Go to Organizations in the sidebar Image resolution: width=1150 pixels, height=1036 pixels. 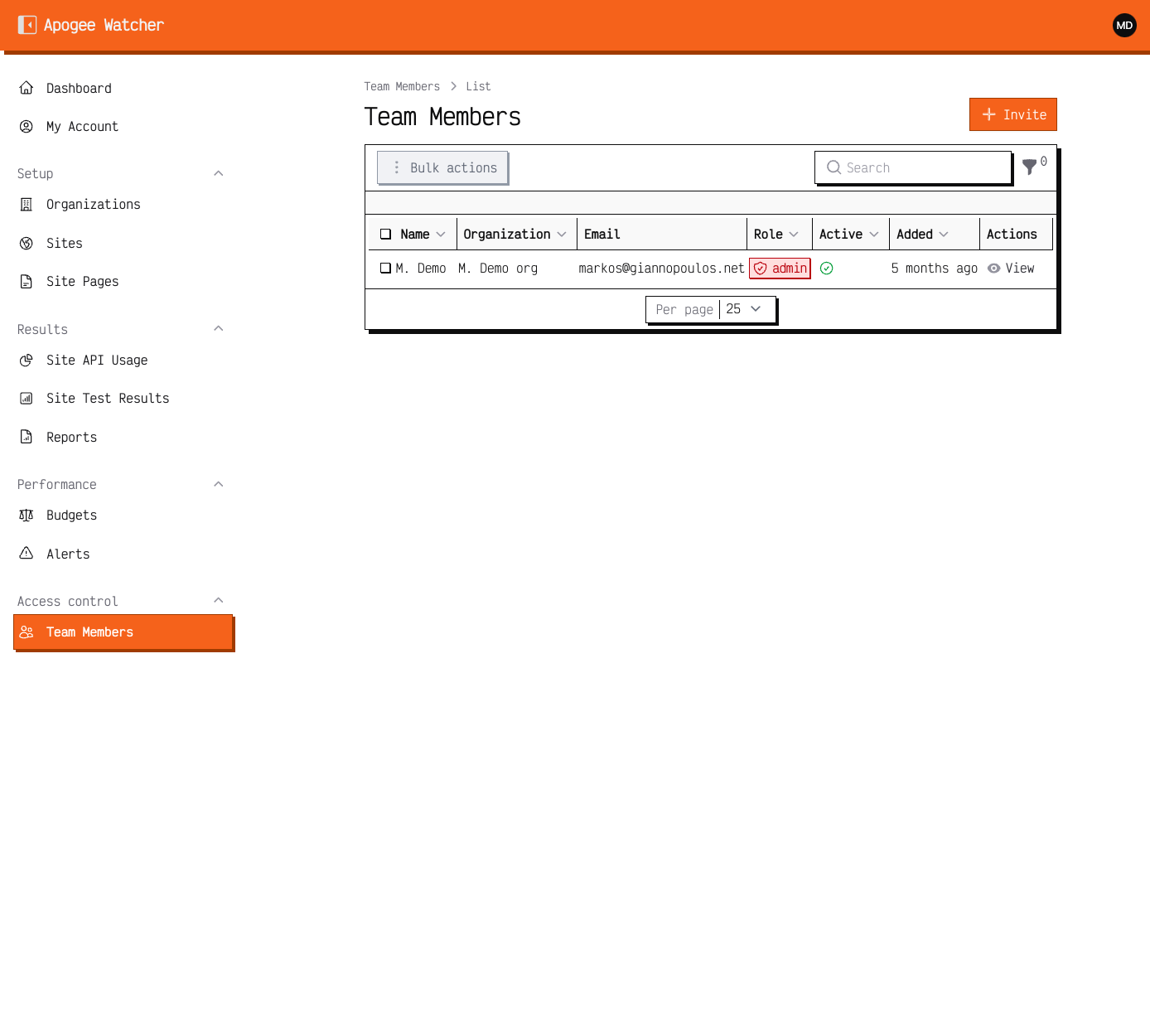(x=123, y=205)
